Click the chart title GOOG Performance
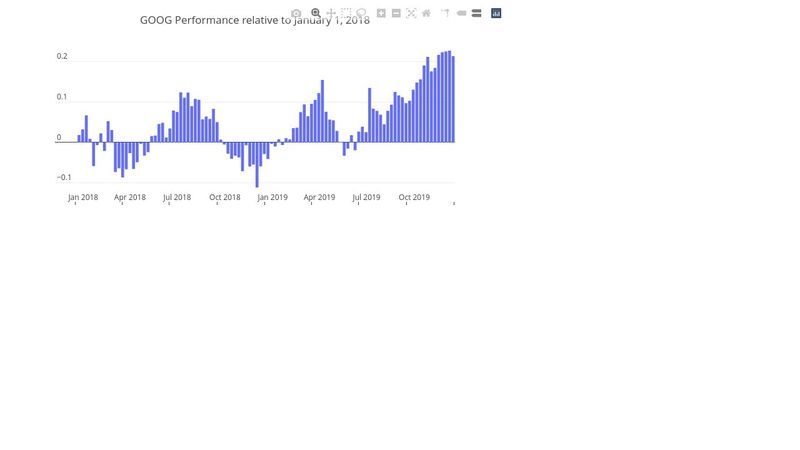 [x=254, y=20]
